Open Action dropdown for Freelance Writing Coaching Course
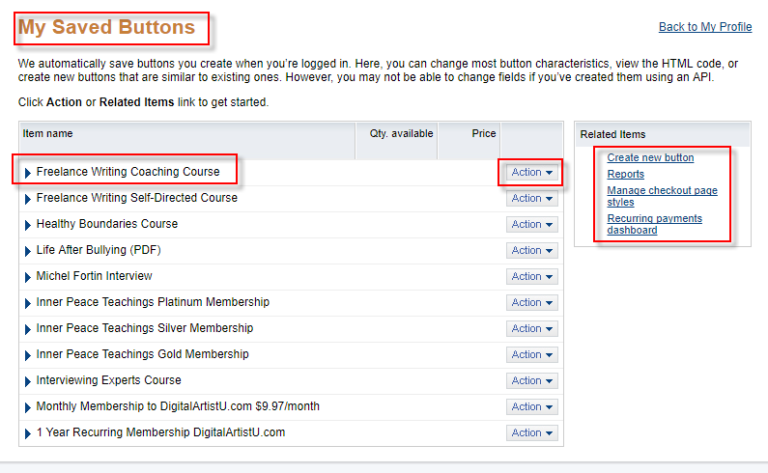This screenshot has width=768, height=473. pos(532,172)
